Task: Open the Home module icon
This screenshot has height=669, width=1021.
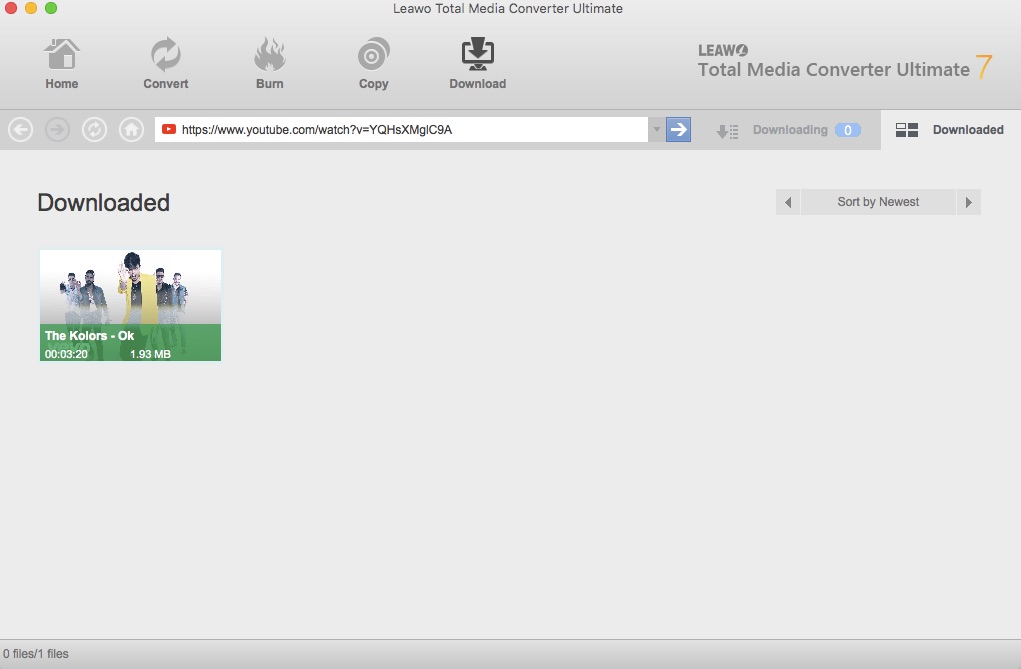Action: (x=62, y=63)
